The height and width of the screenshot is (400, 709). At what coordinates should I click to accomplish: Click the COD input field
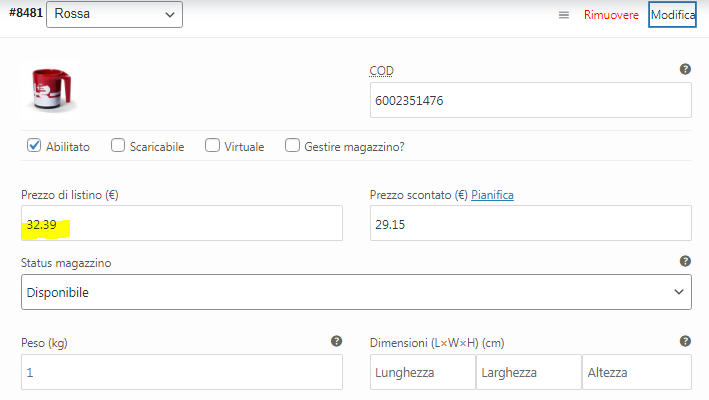tap(530, 101)
